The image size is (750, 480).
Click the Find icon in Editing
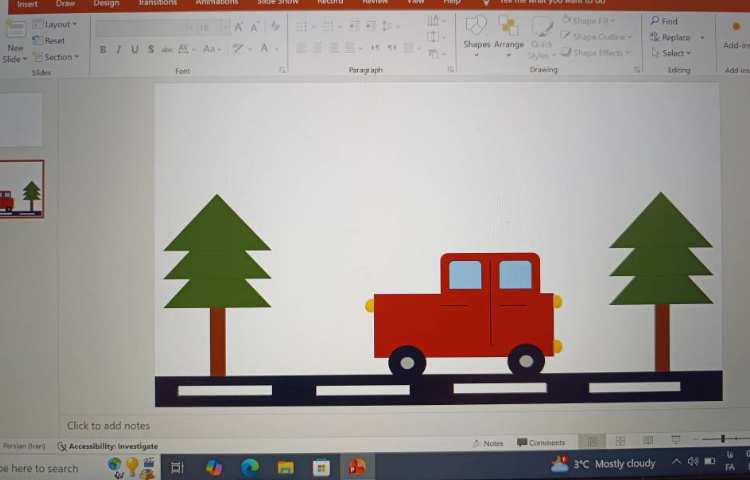(x=664, y=21)
